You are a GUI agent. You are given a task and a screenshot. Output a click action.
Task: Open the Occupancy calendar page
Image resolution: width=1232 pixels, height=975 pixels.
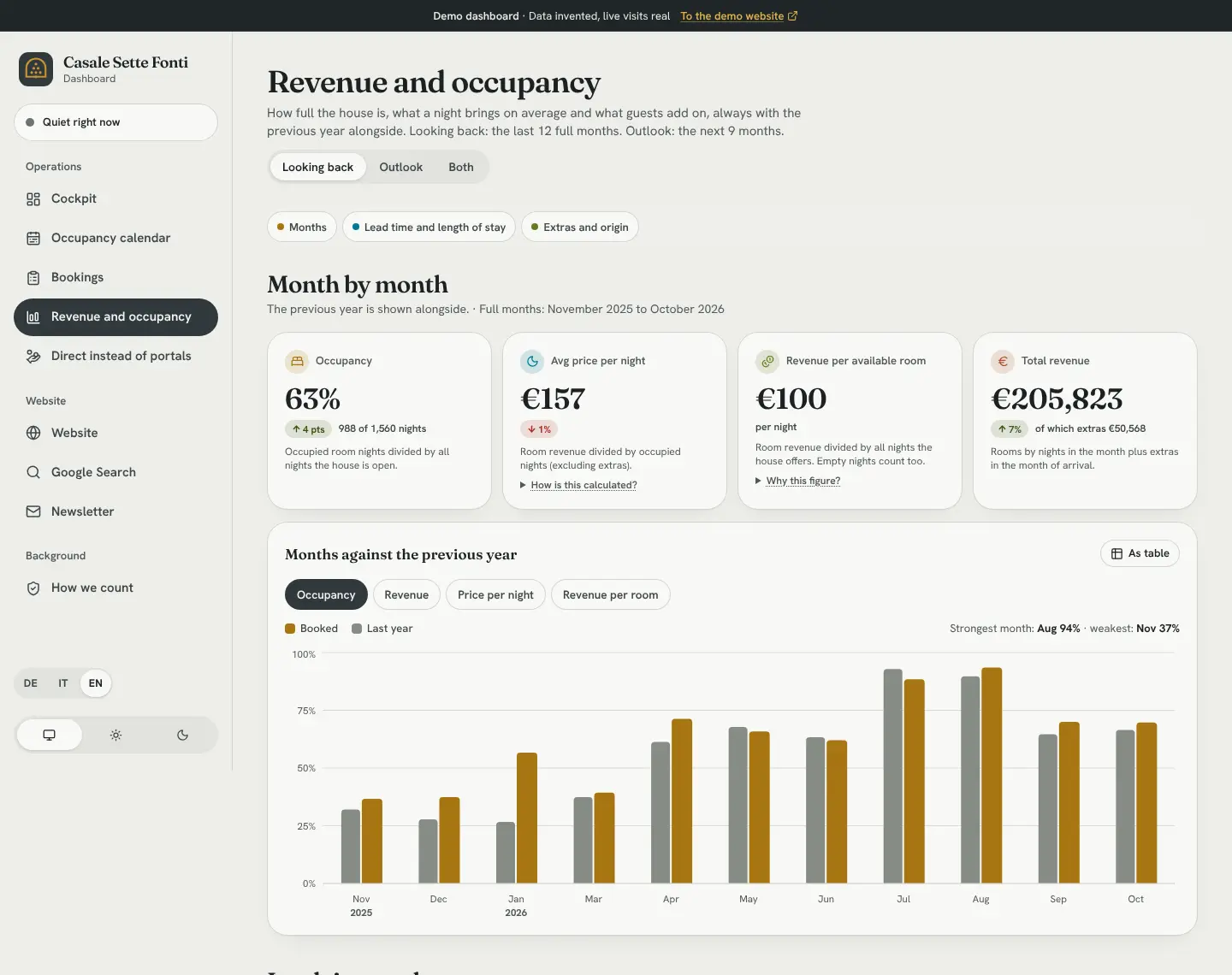point(115,238)
